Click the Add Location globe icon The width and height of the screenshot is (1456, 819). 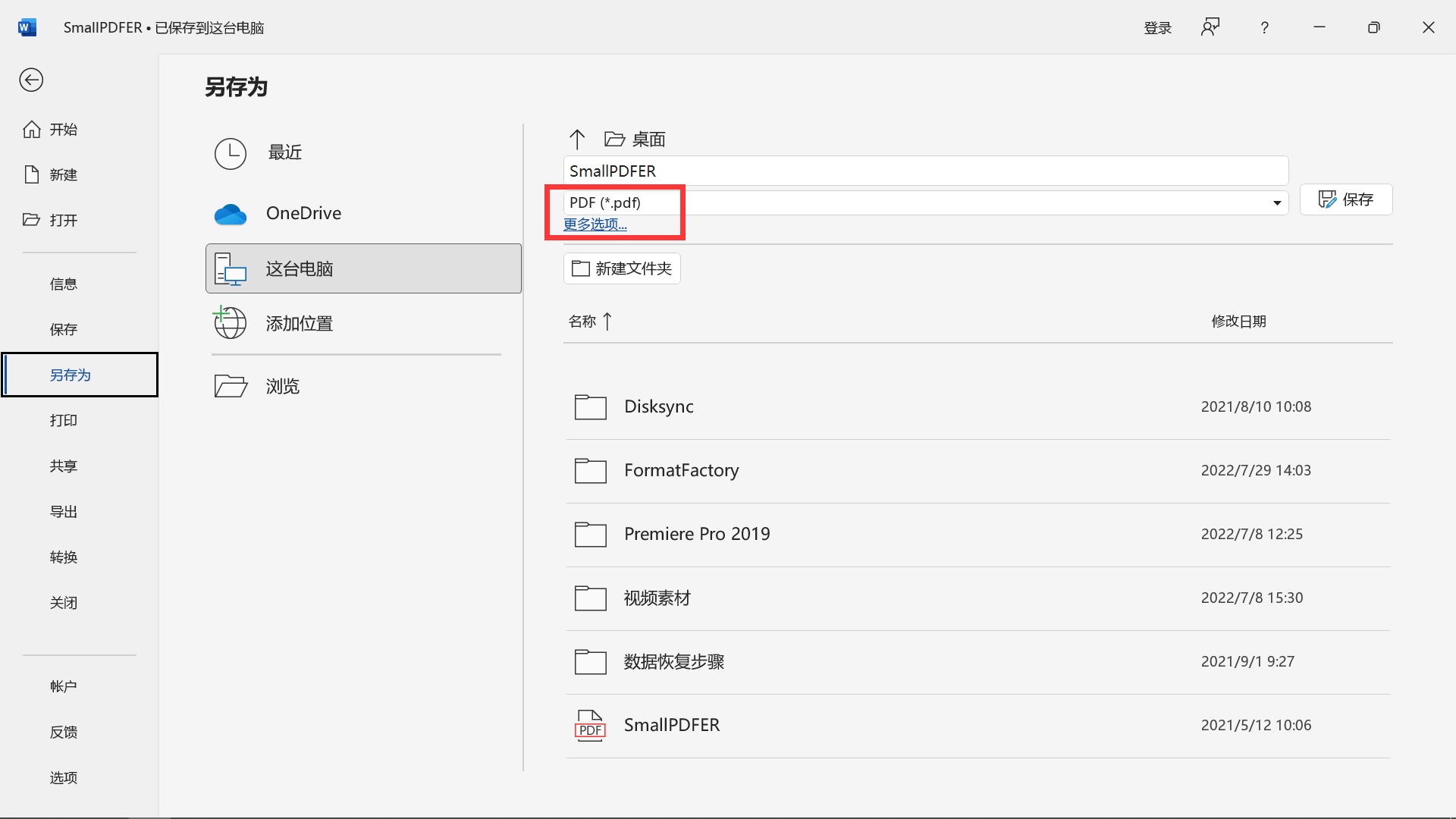[230, 323]
